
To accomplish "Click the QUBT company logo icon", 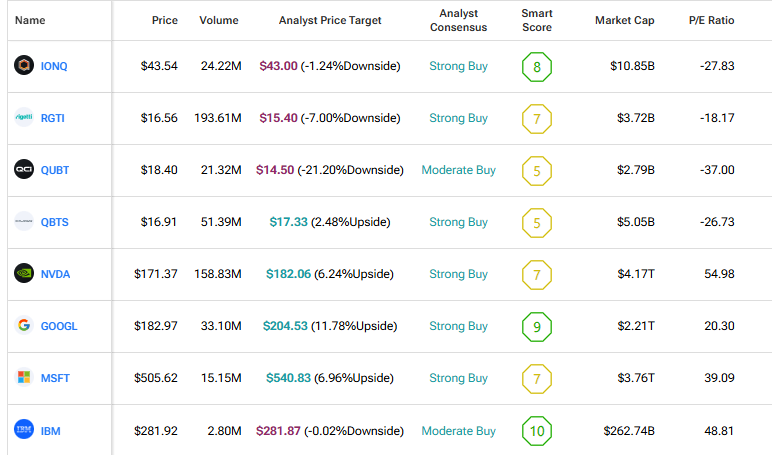I will (x=24, y=170).
